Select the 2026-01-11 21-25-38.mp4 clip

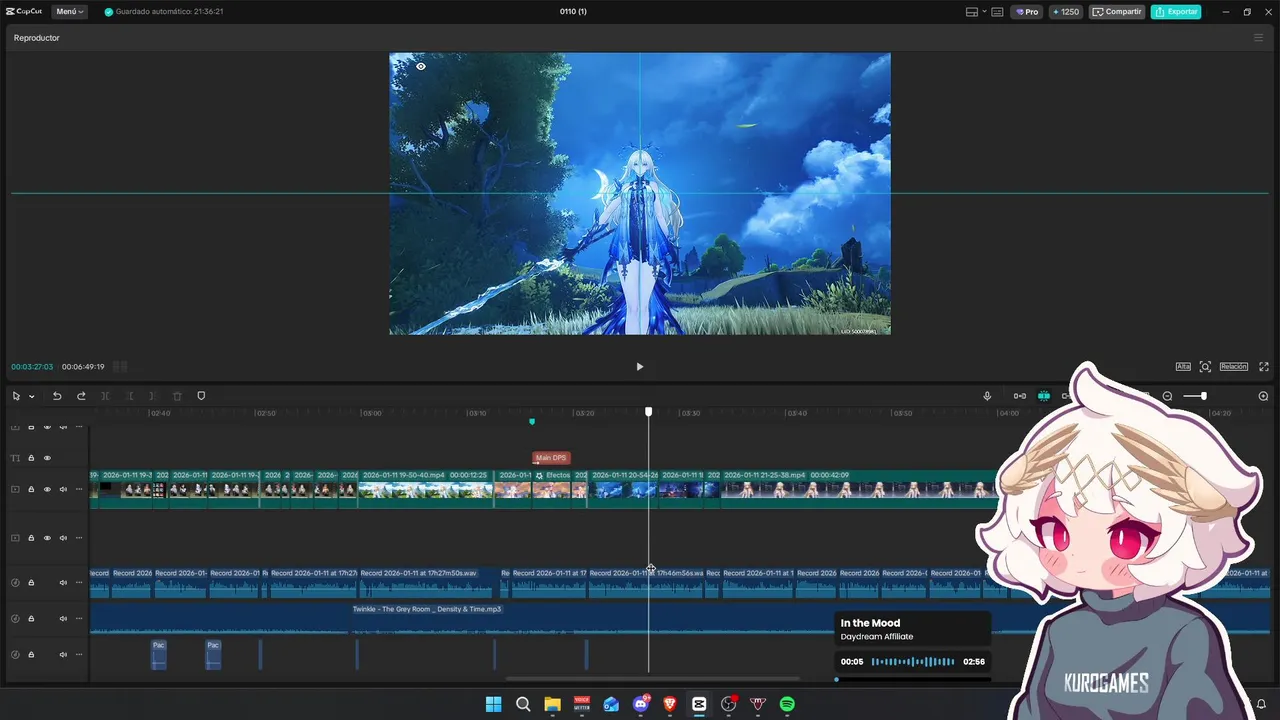(x=858, y=489)
